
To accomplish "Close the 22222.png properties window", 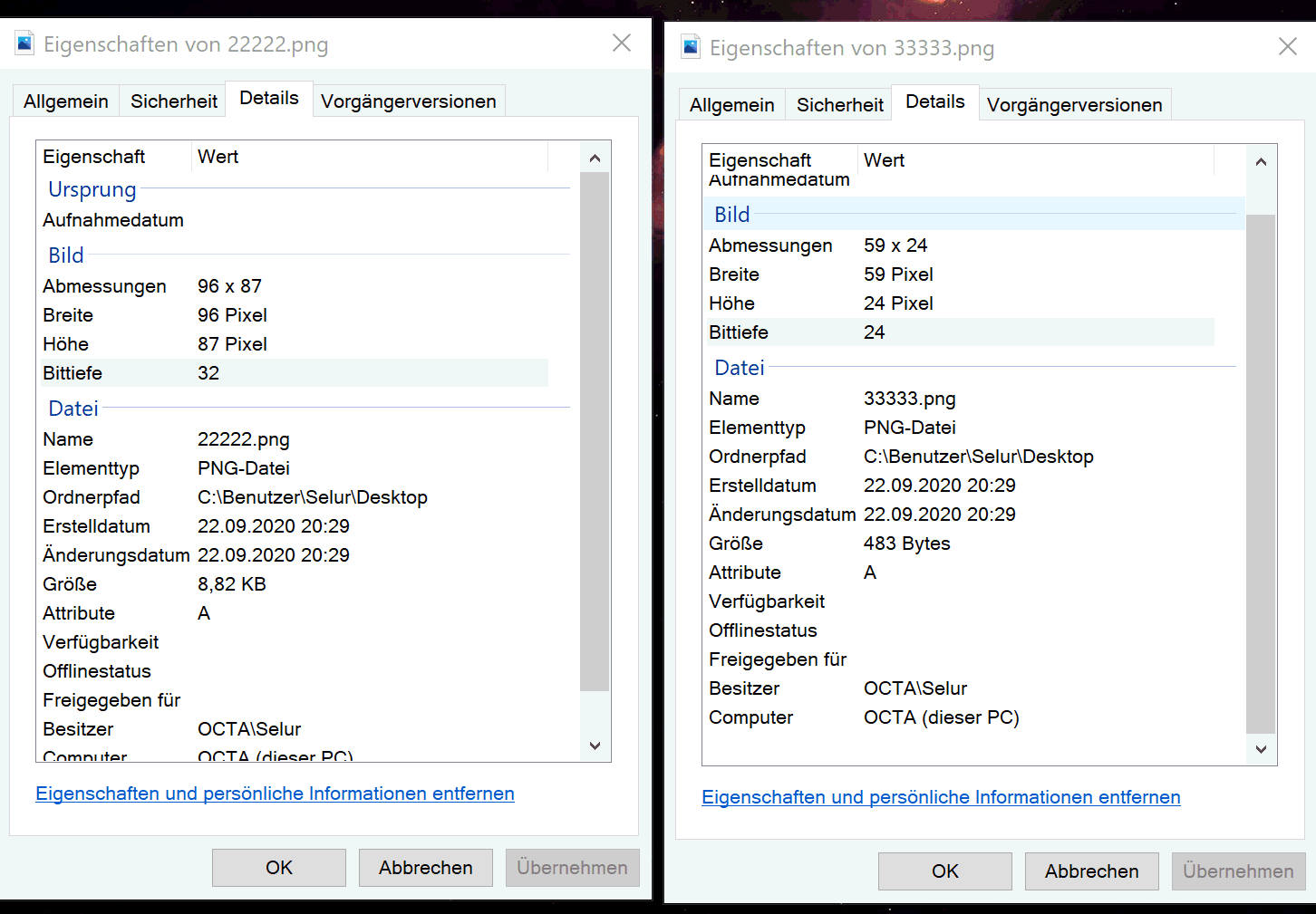I will [622, 43].
